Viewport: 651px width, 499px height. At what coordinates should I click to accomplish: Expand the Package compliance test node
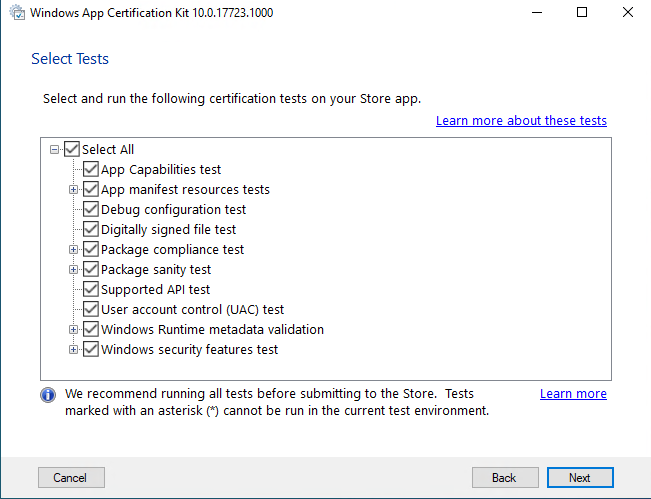click(x=73, y=249)
